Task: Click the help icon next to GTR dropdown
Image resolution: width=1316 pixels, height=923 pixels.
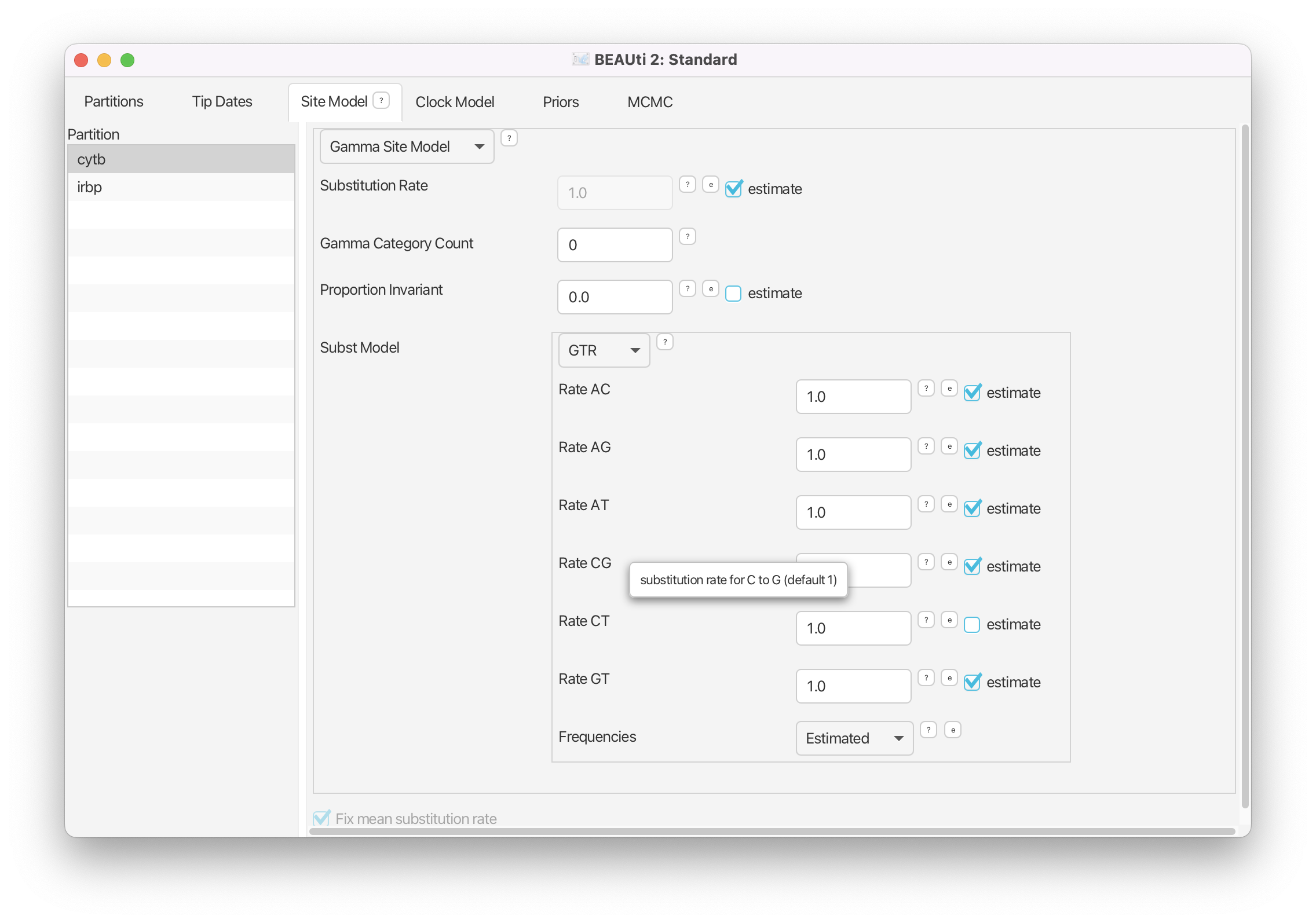Action: pyautogui.click(x=665, y=342)
